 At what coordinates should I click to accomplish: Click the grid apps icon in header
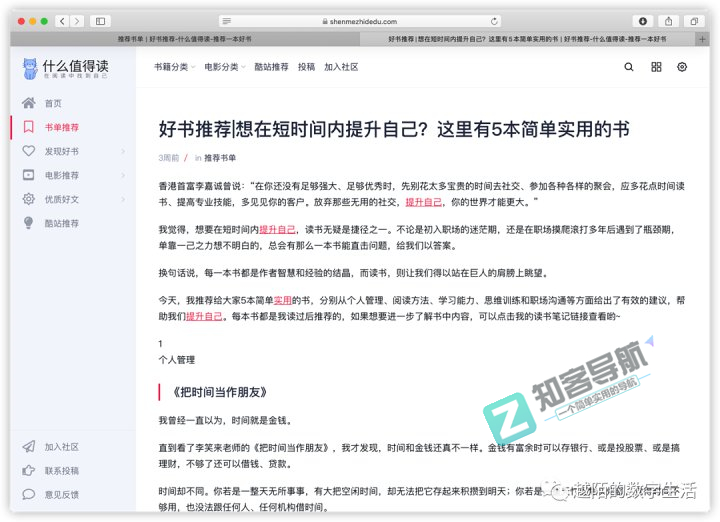pos(657,67)
